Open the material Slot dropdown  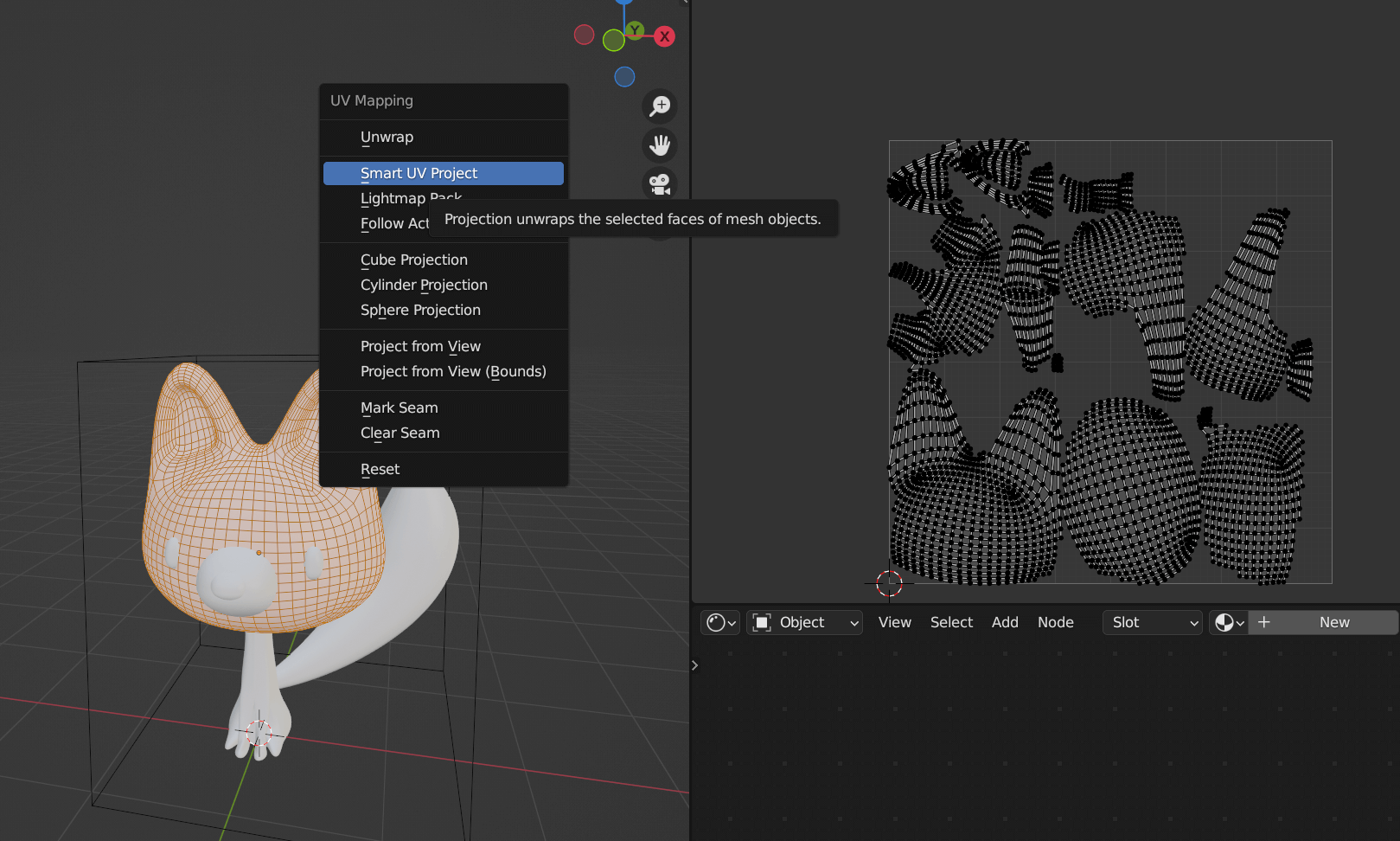click(1152, 622)
